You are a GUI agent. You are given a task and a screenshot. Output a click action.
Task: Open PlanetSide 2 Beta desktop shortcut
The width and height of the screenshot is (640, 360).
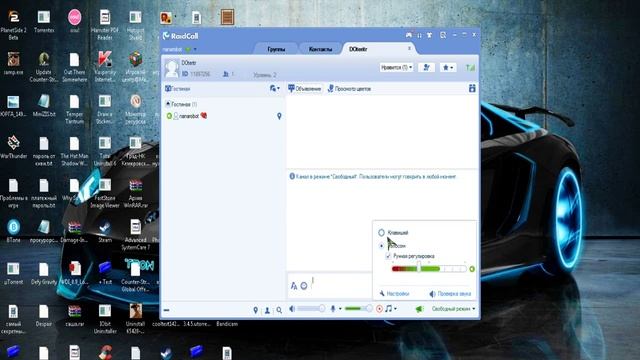coord(13,25)
